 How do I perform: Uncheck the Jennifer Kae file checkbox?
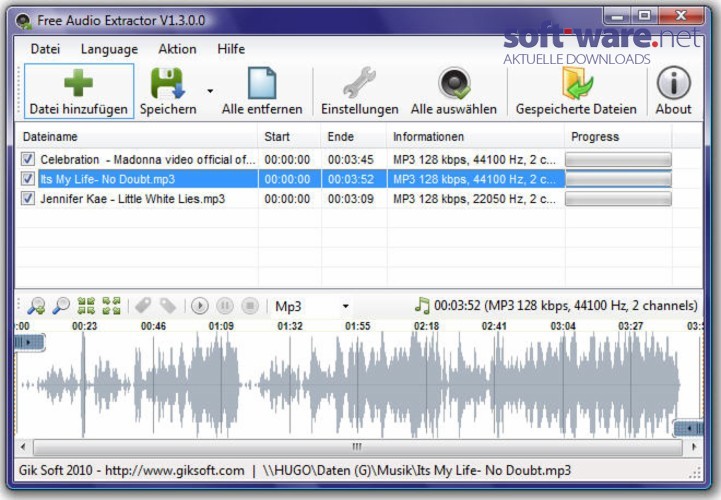coord(28,198)
